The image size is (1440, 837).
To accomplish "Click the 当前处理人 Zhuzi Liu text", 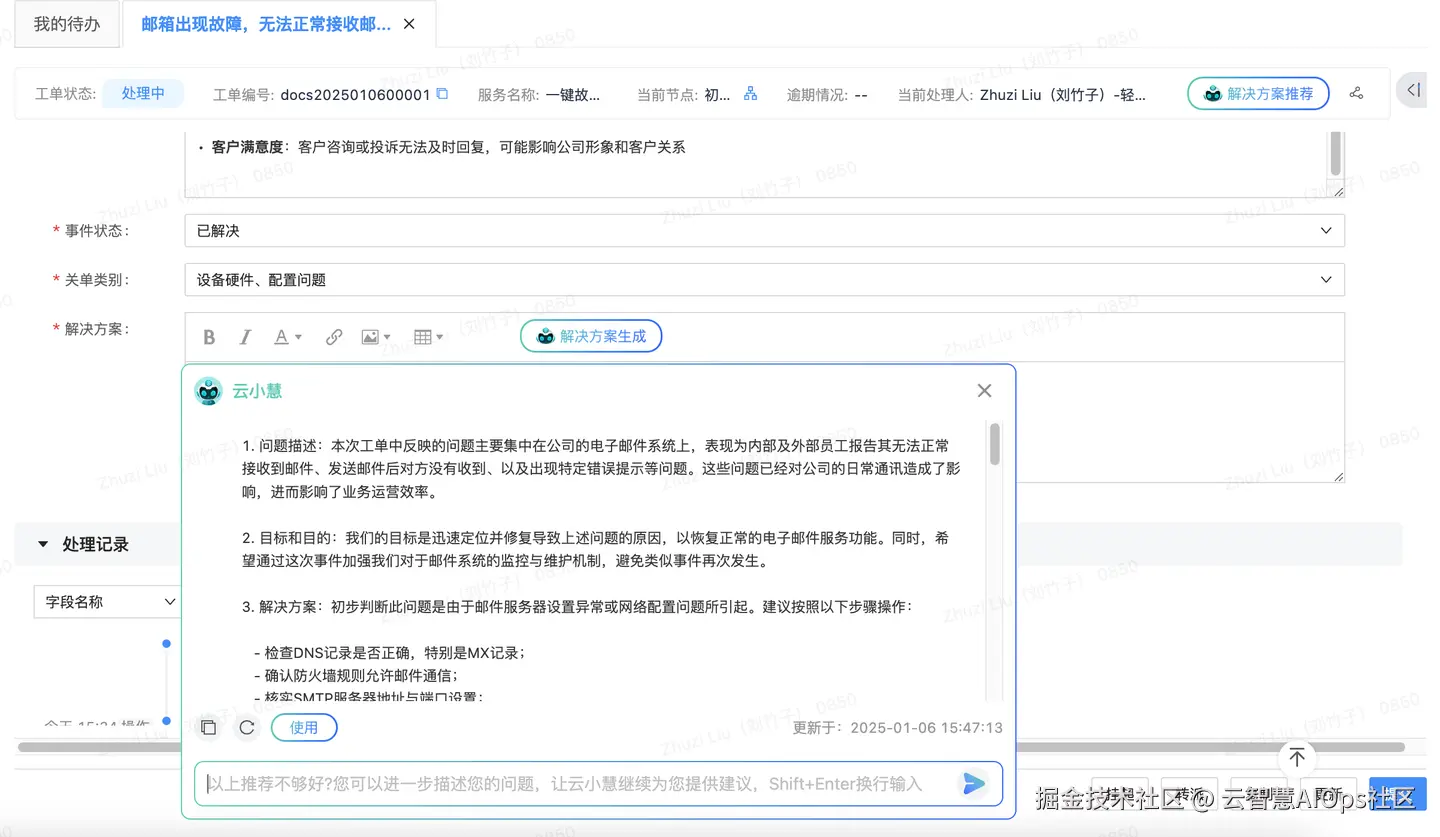I will 1063,94.
